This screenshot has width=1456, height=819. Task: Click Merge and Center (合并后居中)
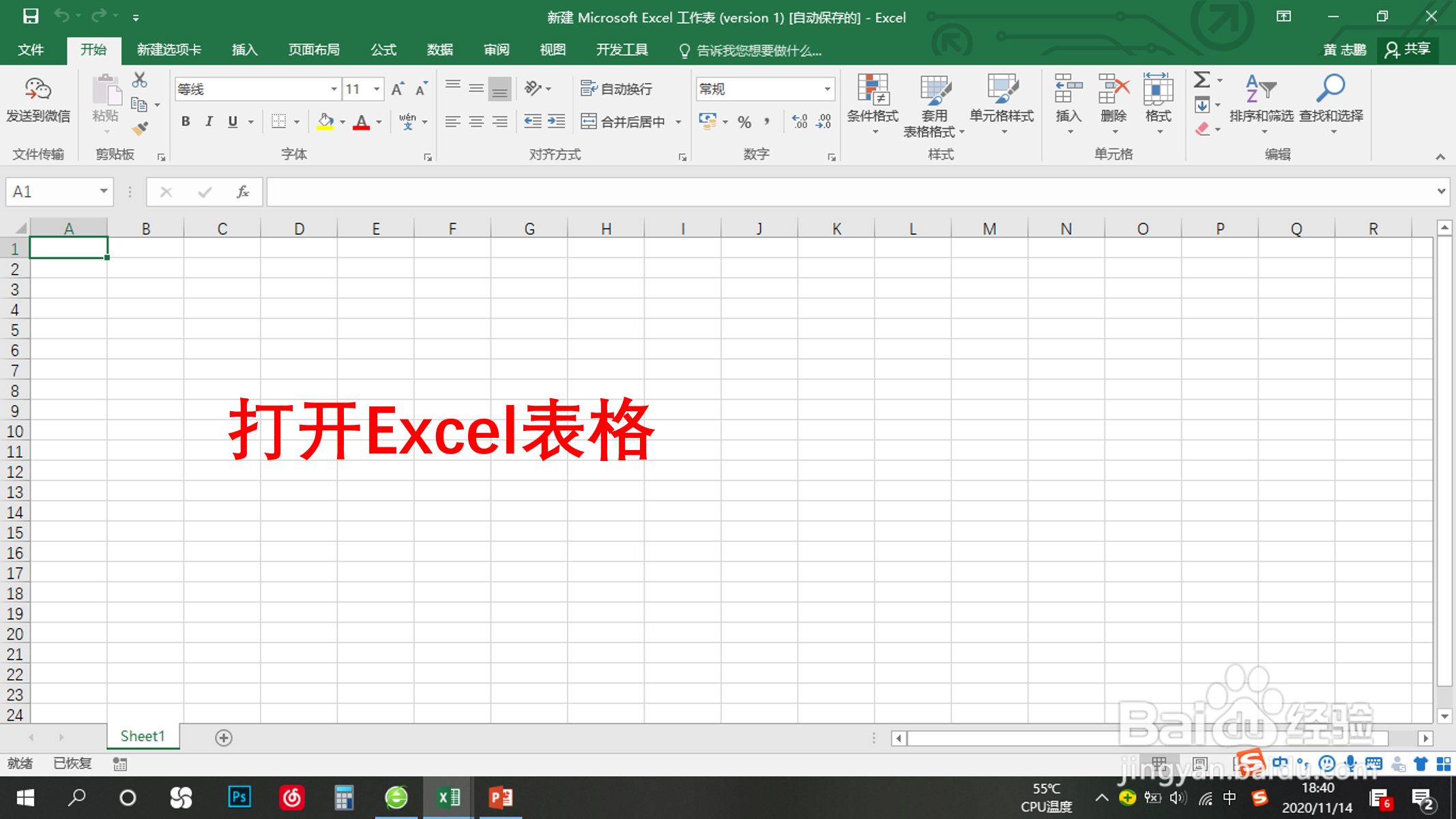coord(624,121)
